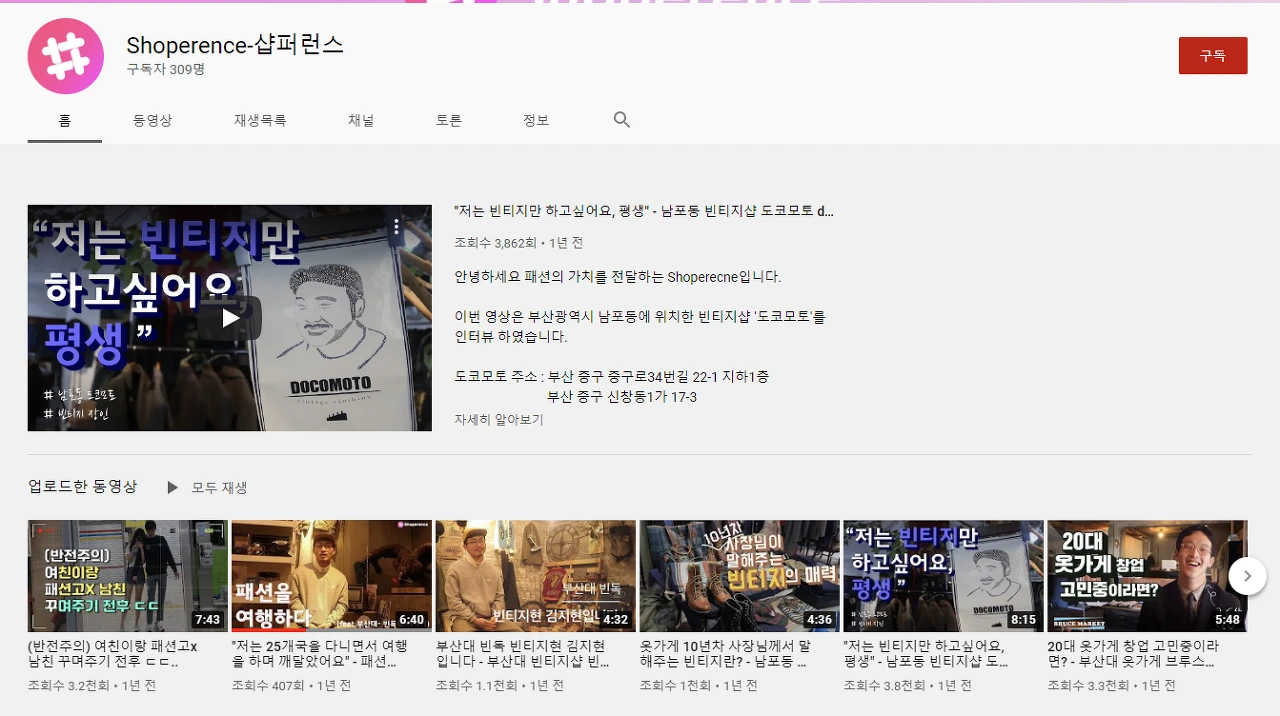Click the 모두 재생 play icon
The width and height of the screenshot is (1280, 716).
pyautogui.click(x=172, y=487)
